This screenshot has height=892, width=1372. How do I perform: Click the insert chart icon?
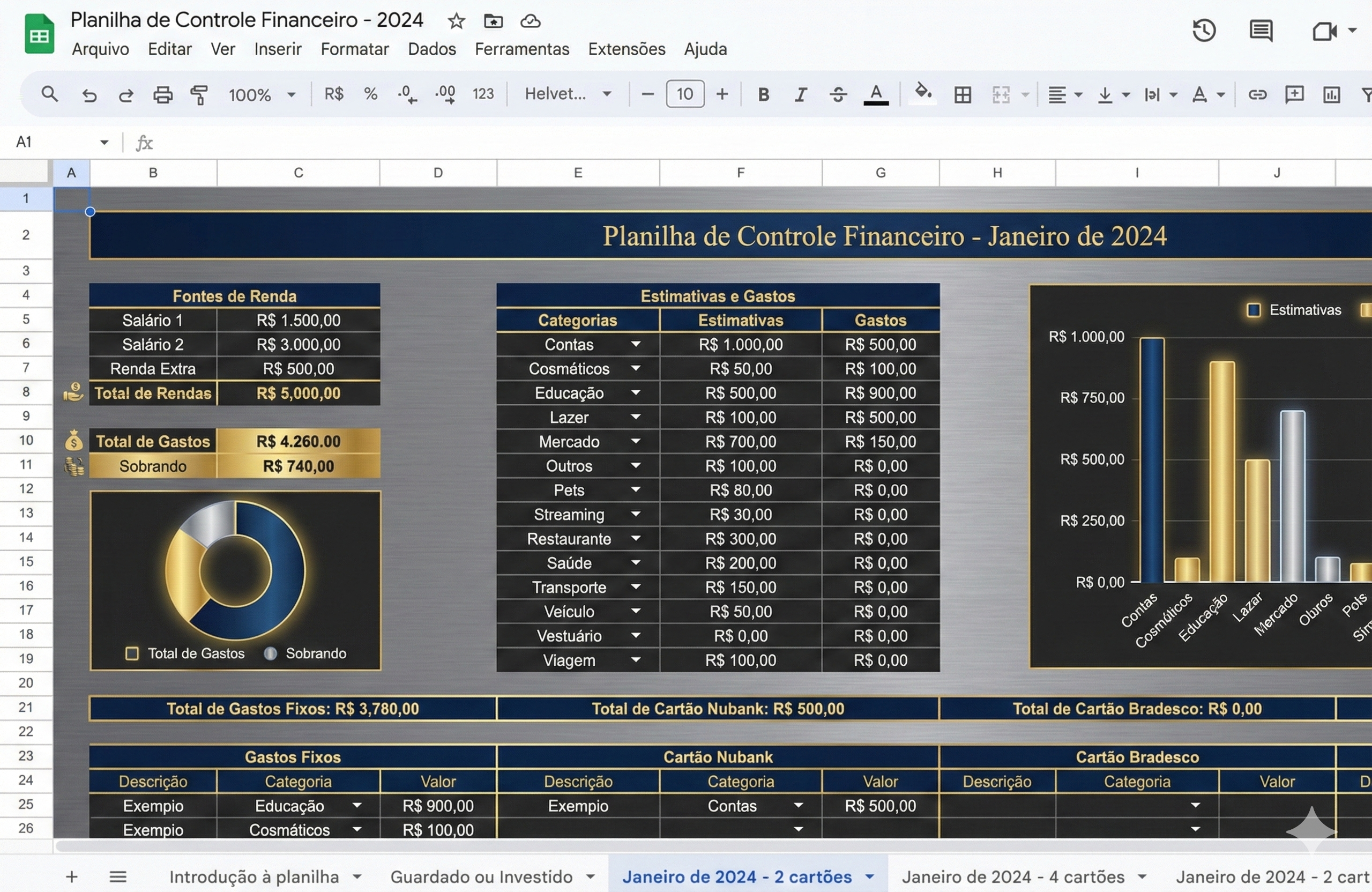coord(1331,94)
